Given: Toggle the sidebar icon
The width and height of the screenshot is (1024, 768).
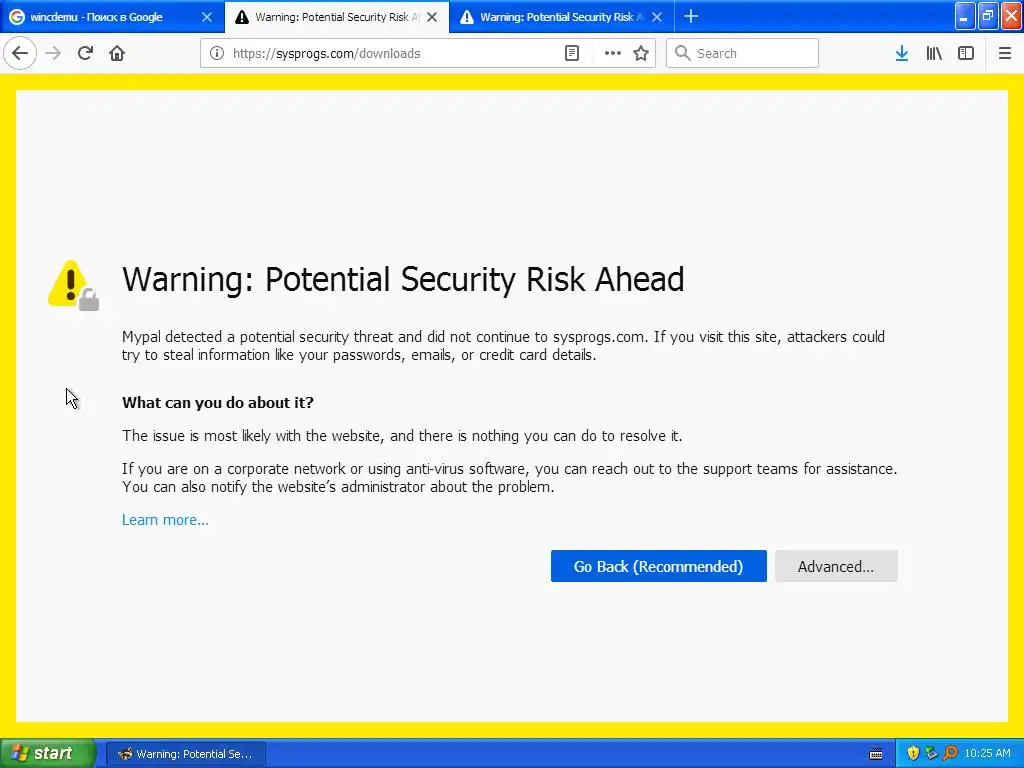Looking at the screenshot, I should click(966, 54).
